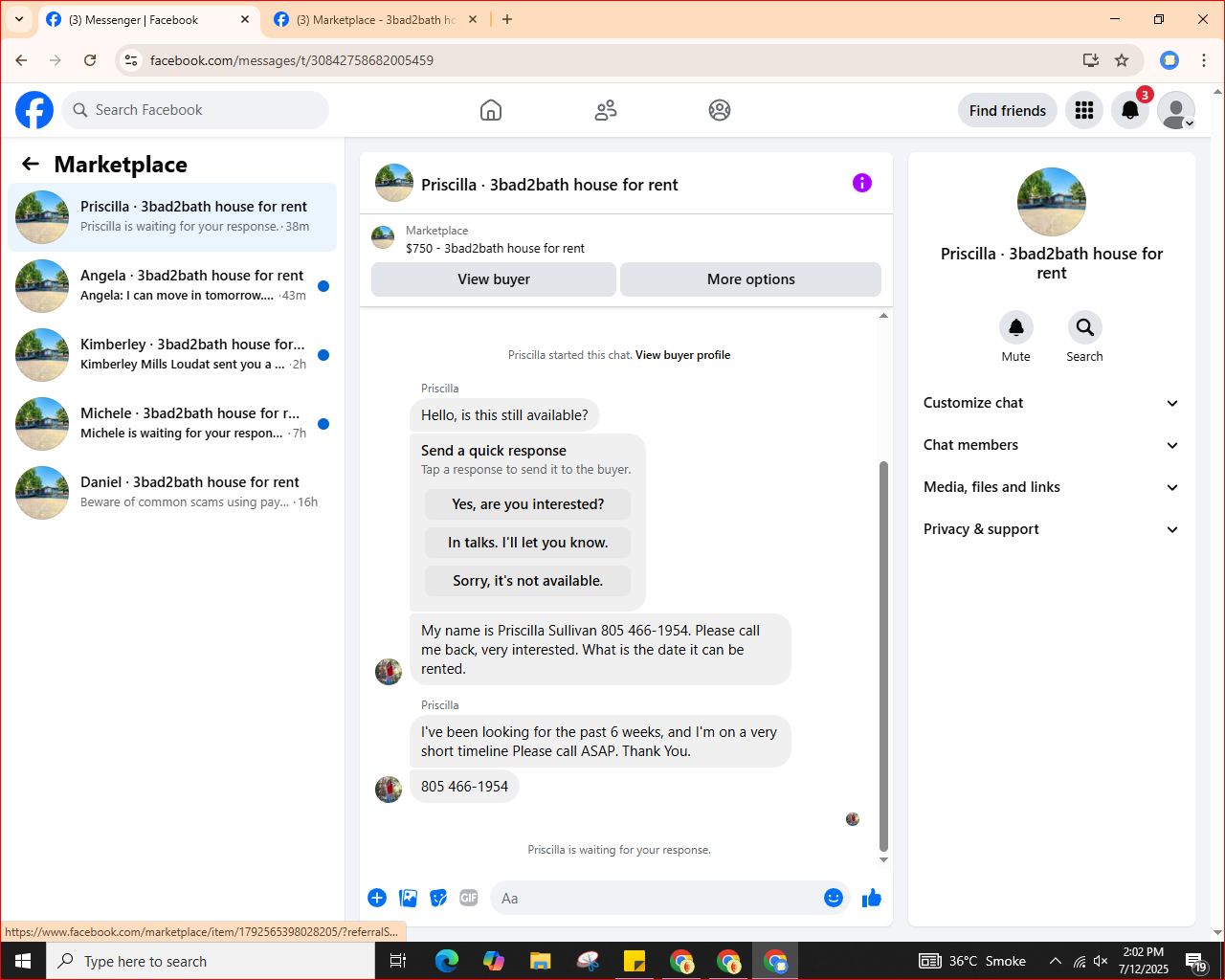Open the Angela conversation
The width and height of the screenshot is (1225, 980).
tap(172, 286)
